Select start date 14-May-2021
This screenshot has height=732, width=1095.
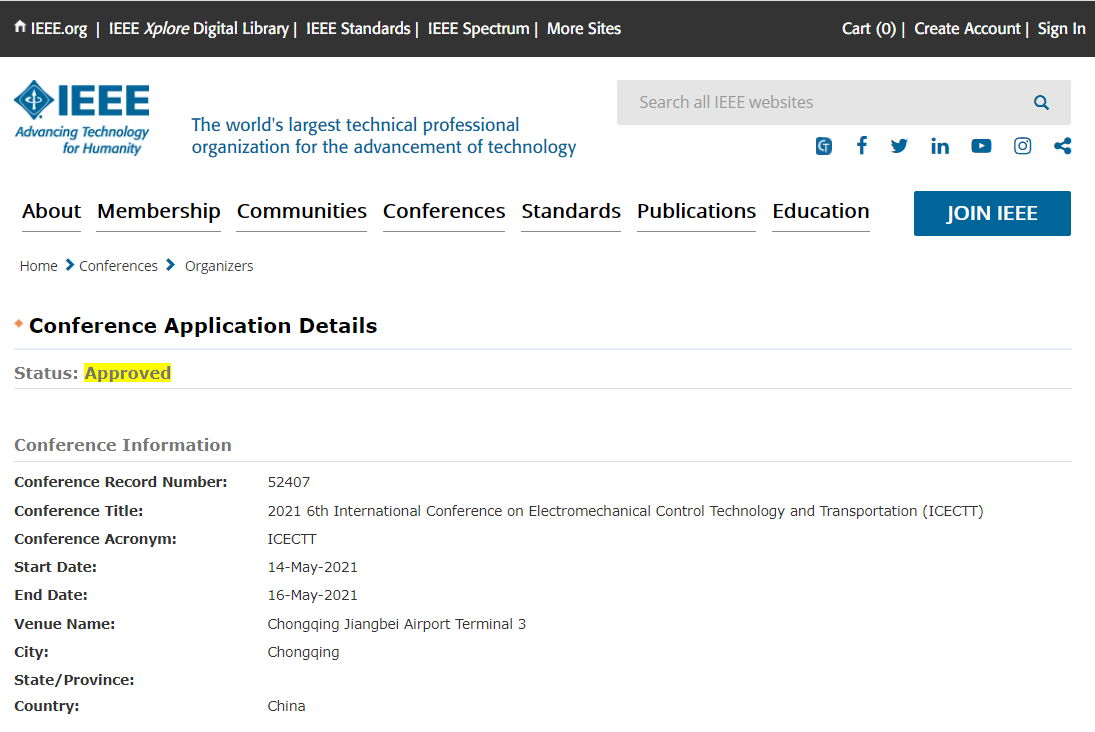coord(312,567)
